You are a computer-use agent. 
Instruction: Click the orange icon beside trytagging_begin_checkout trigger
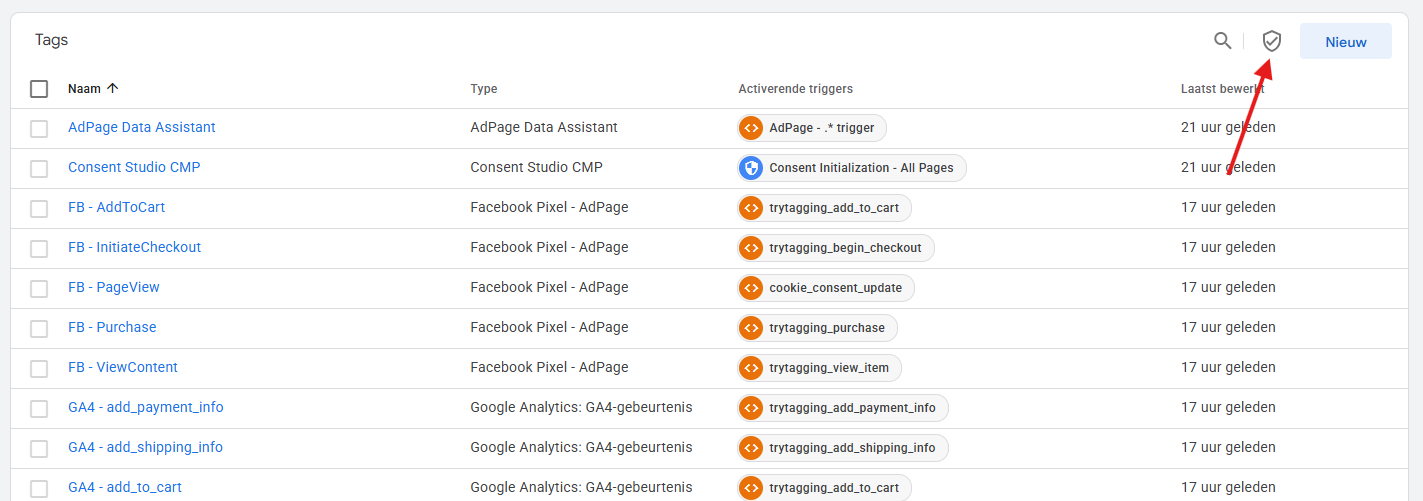click(x=751, y=248)
